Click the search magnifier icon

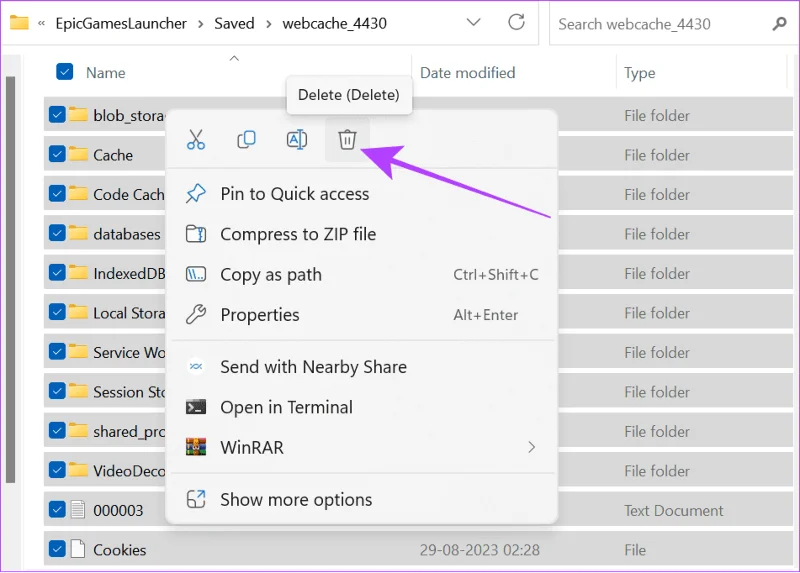779,23
